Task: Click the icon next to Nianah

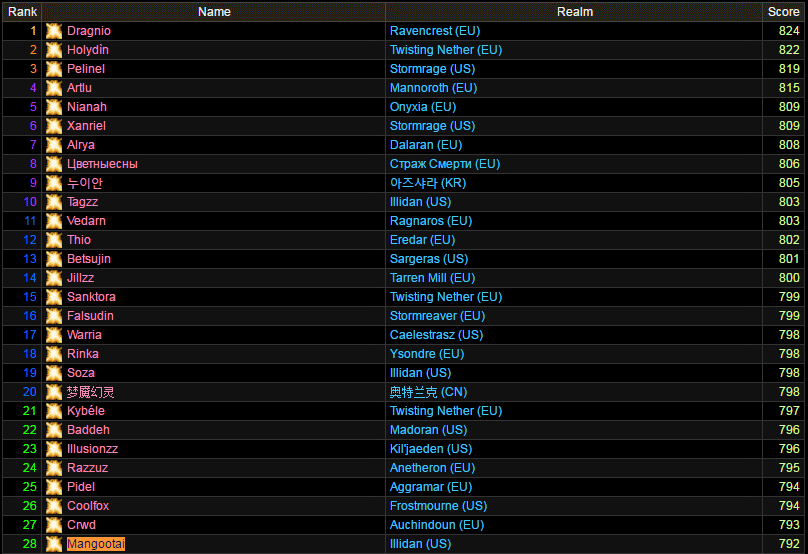Action: coord(54,107)
